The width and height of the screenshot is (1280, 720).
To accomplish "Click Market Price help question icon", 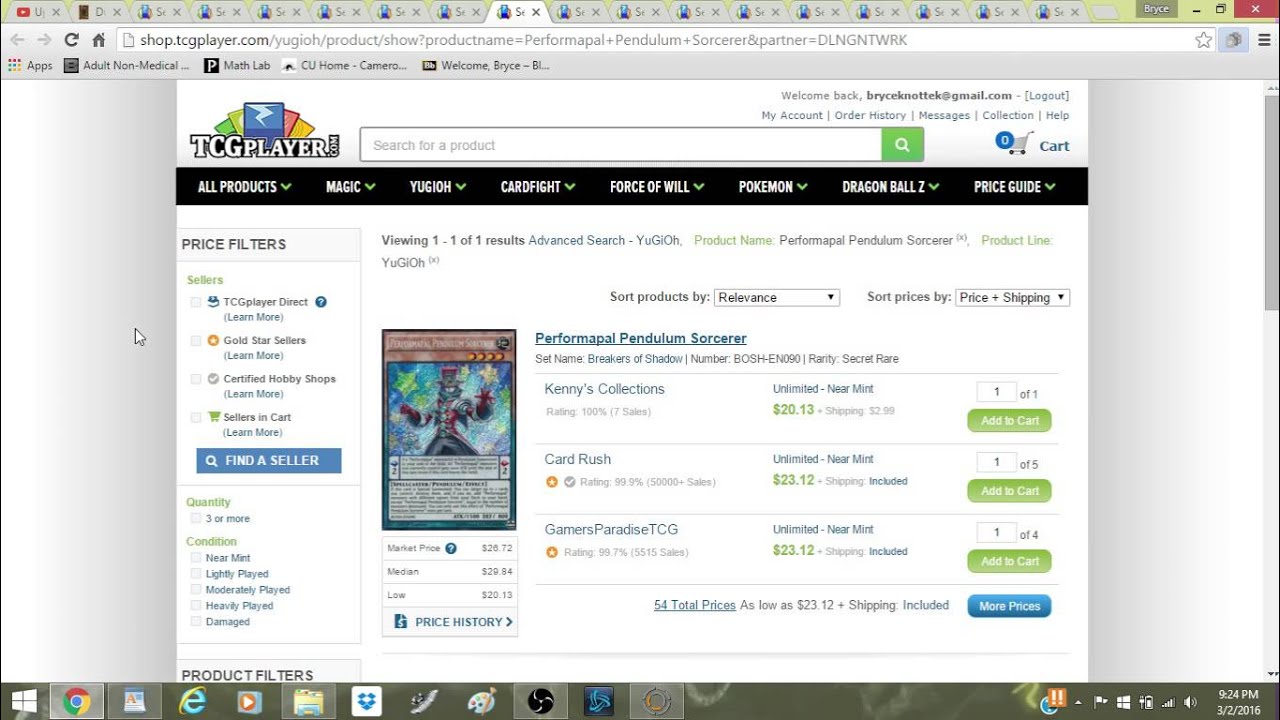I will coord(451,548).
